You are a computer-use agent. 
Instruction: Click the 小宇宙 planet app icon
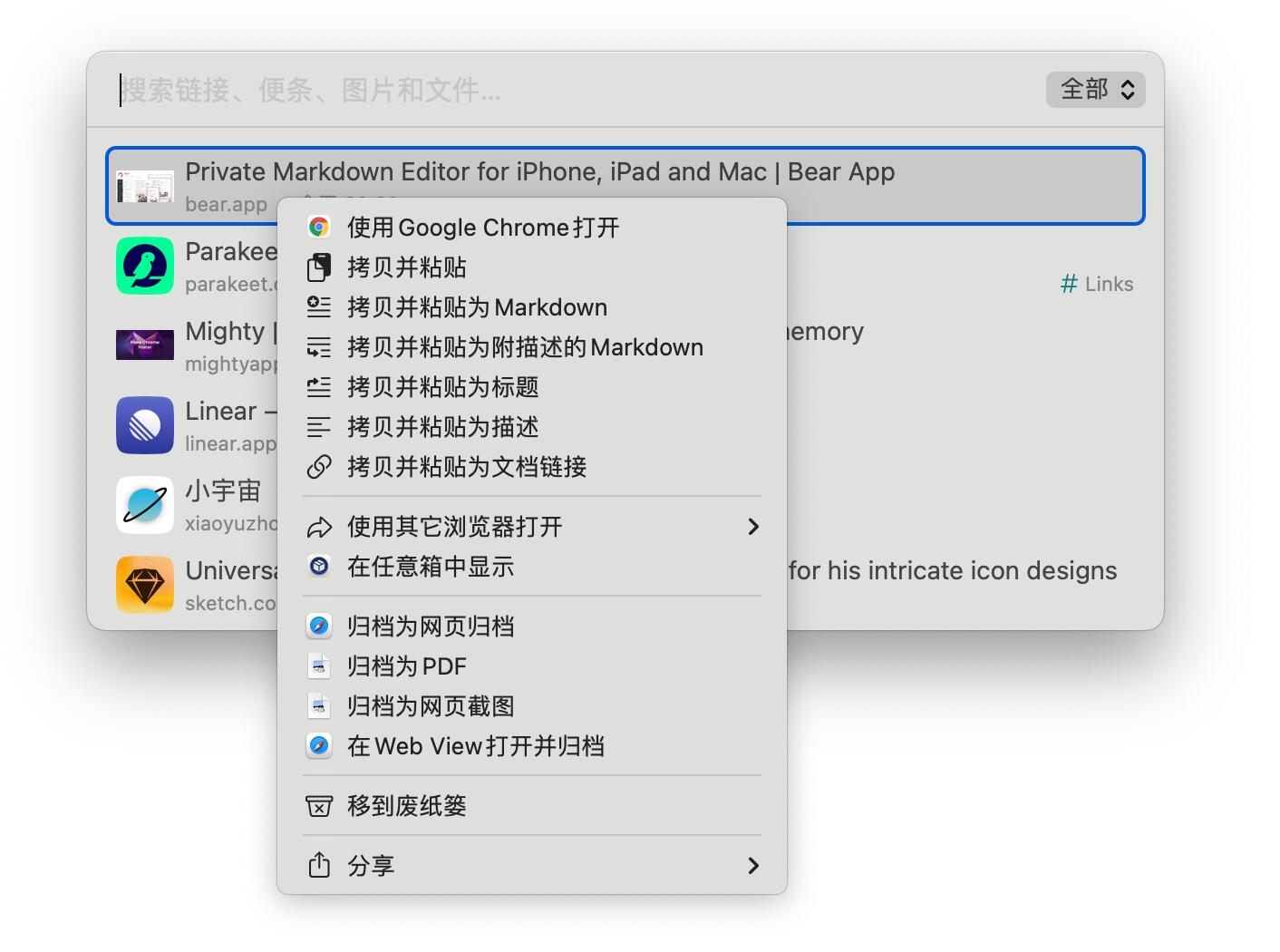coord(145,505)
